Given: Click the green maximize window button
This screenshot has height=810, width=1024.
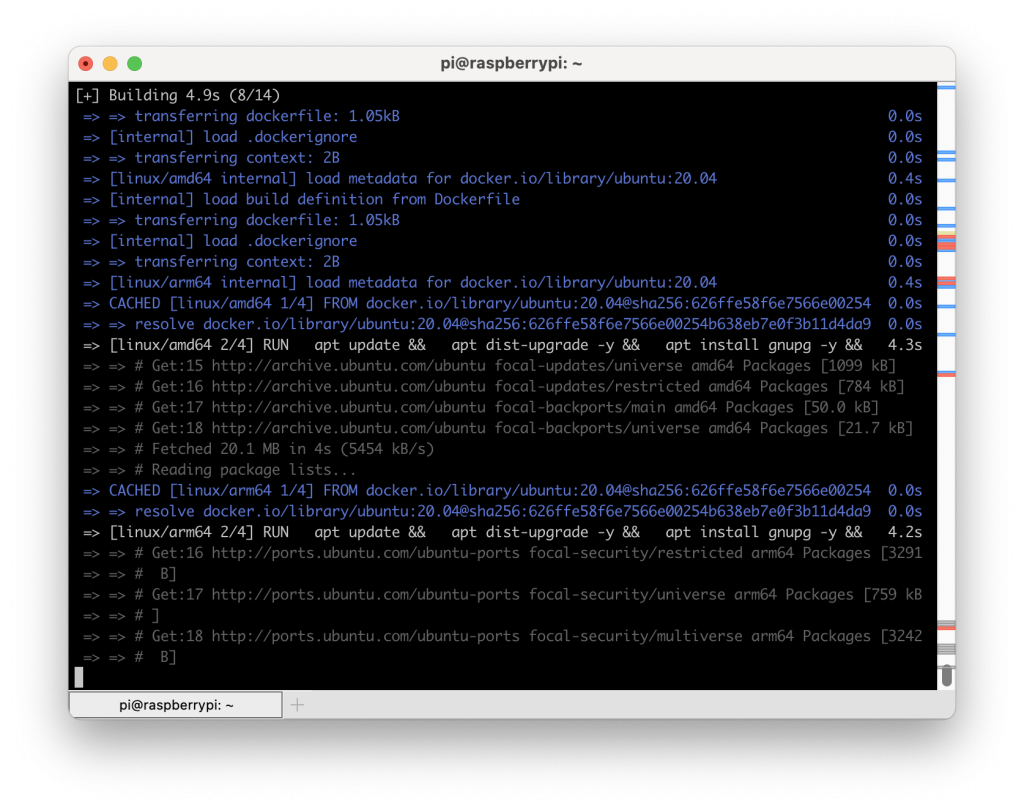Looking at the screenshot, I should (x=134, y=64).
